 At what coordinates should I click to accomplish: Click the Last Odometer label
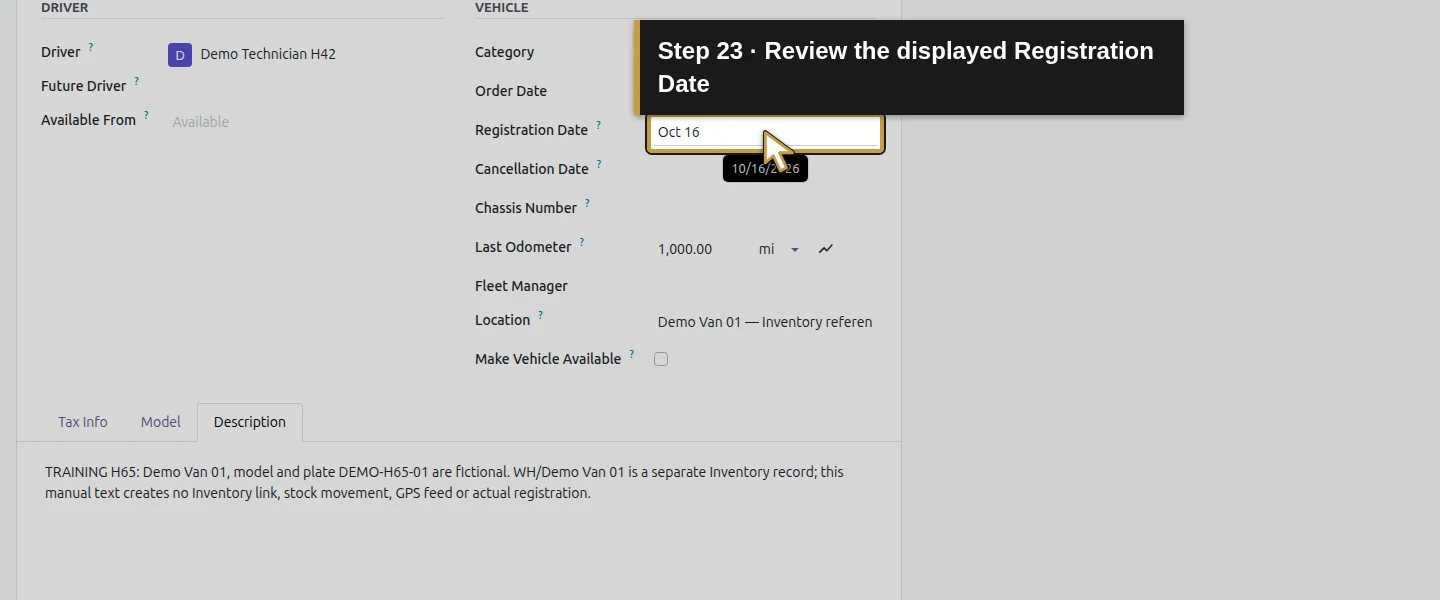tap(523, 247)
